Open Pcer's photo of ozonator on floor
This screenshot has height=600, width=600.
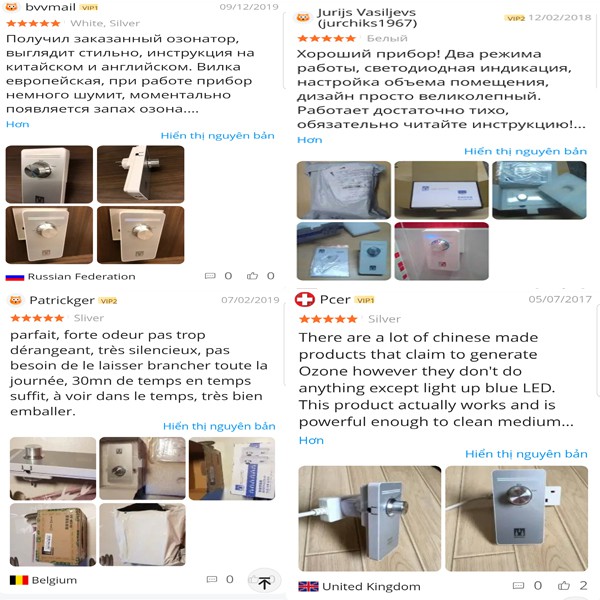coord(370,518)
